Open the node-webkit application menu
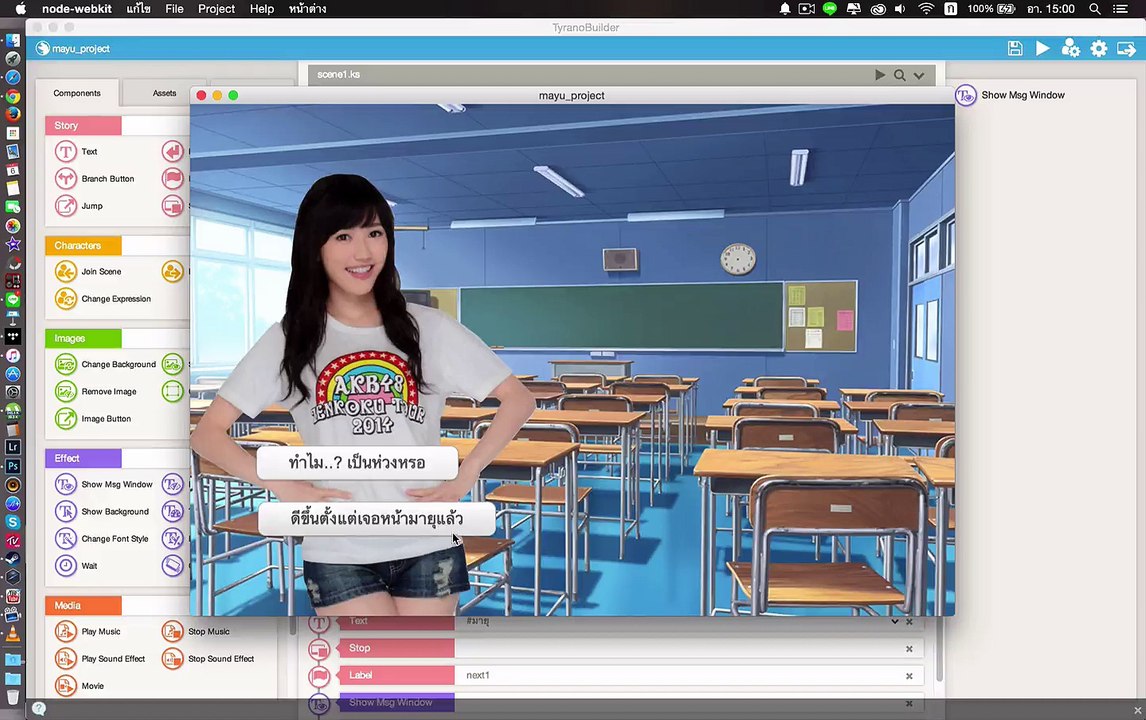Viewport: 1146px width, 720px height. [77, 9]
